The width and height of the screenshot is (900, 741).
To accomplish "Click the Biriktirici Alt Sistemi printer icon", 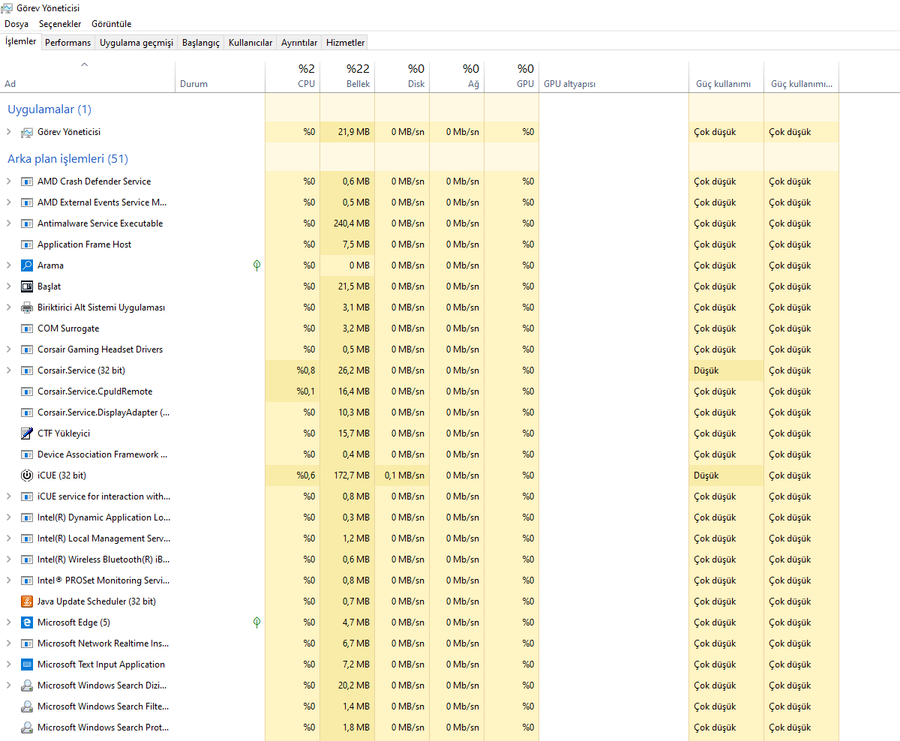I will tap(26, 308).
